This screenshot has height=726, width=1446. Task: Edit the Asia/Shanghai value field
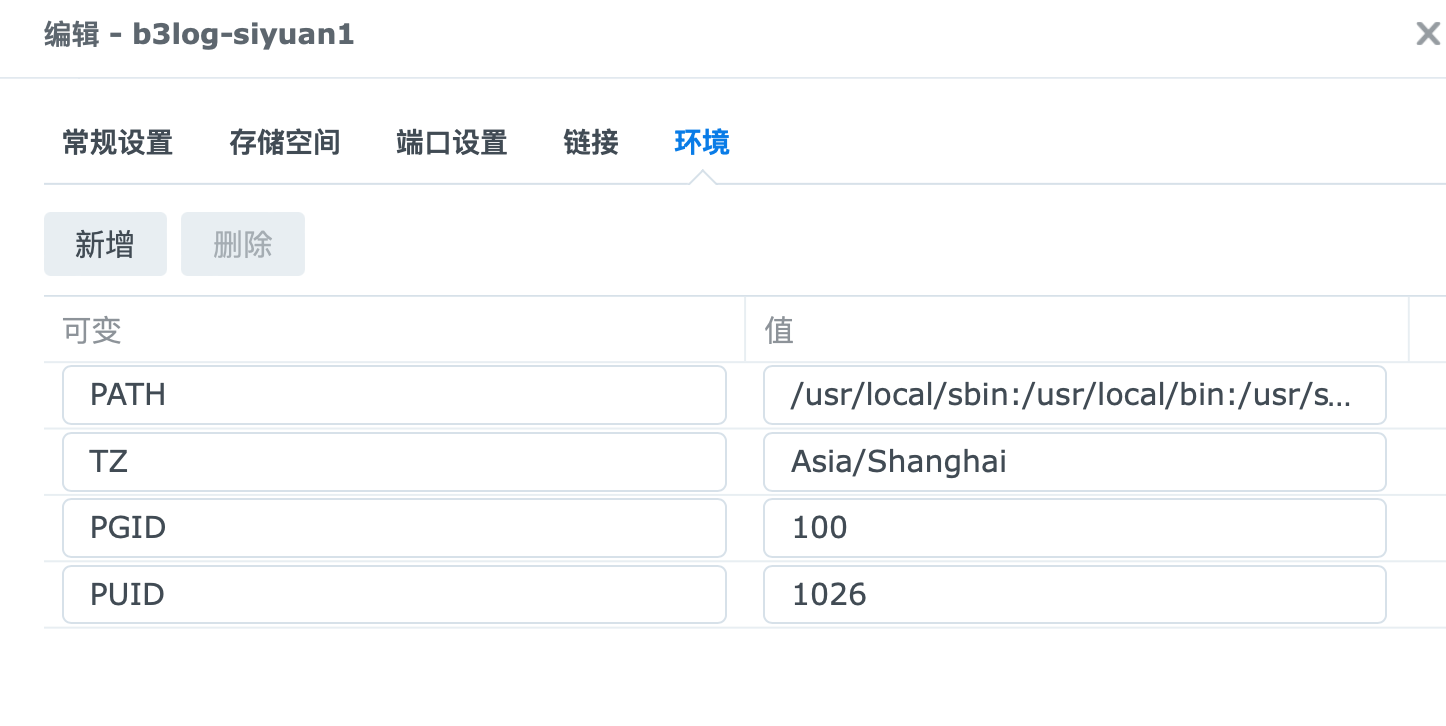tap(1074, 462)
